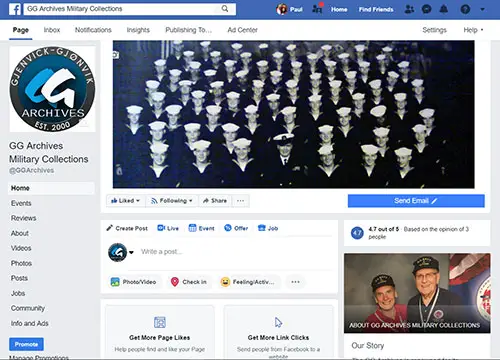The height and width of the screenshot is (360, 500).
Task: Select Jobs in the sidebar
Action: tap(18, 293)
